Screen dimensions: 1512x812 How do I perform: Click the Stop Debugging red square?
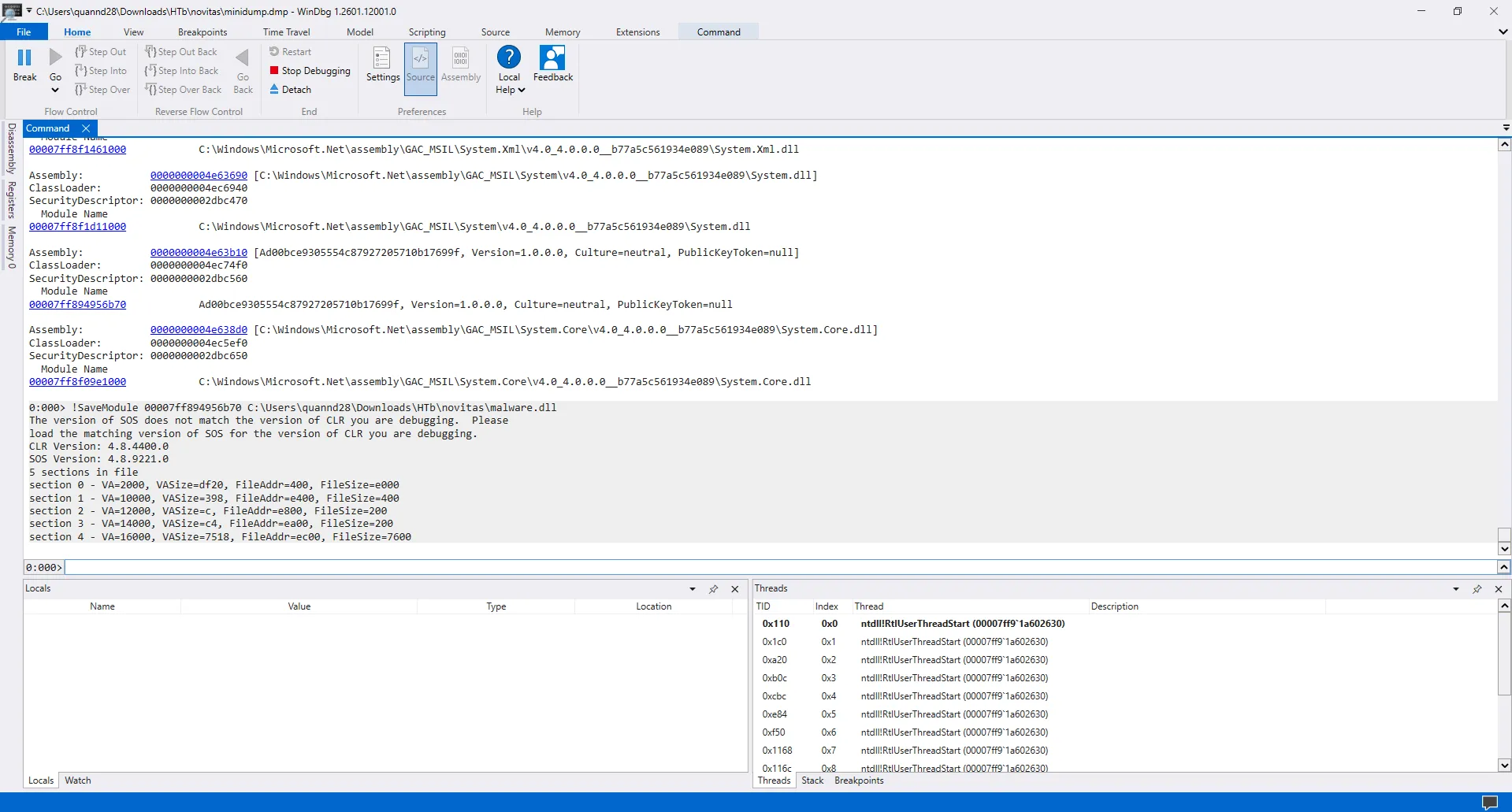pos(274,71)
